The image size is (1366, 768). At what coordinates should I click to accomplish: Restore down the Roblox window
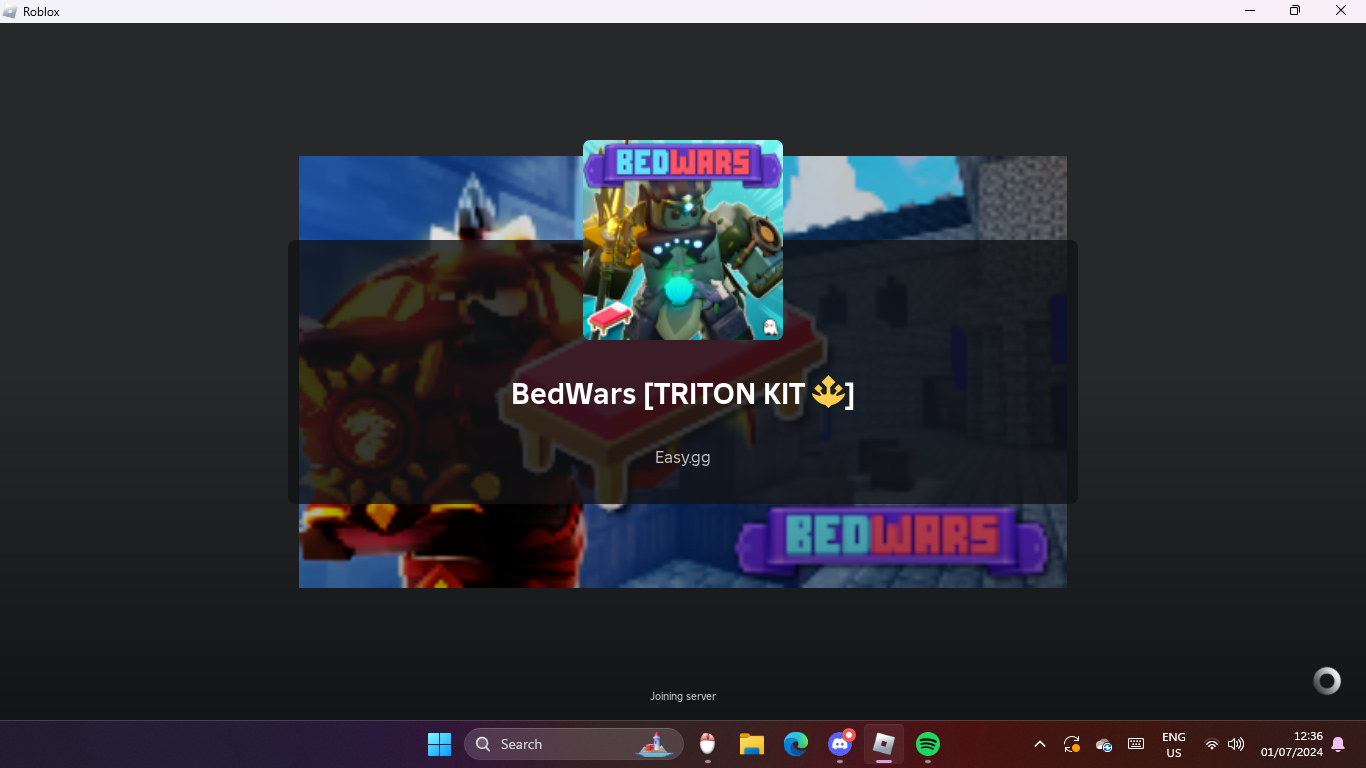click(1295, 11)
